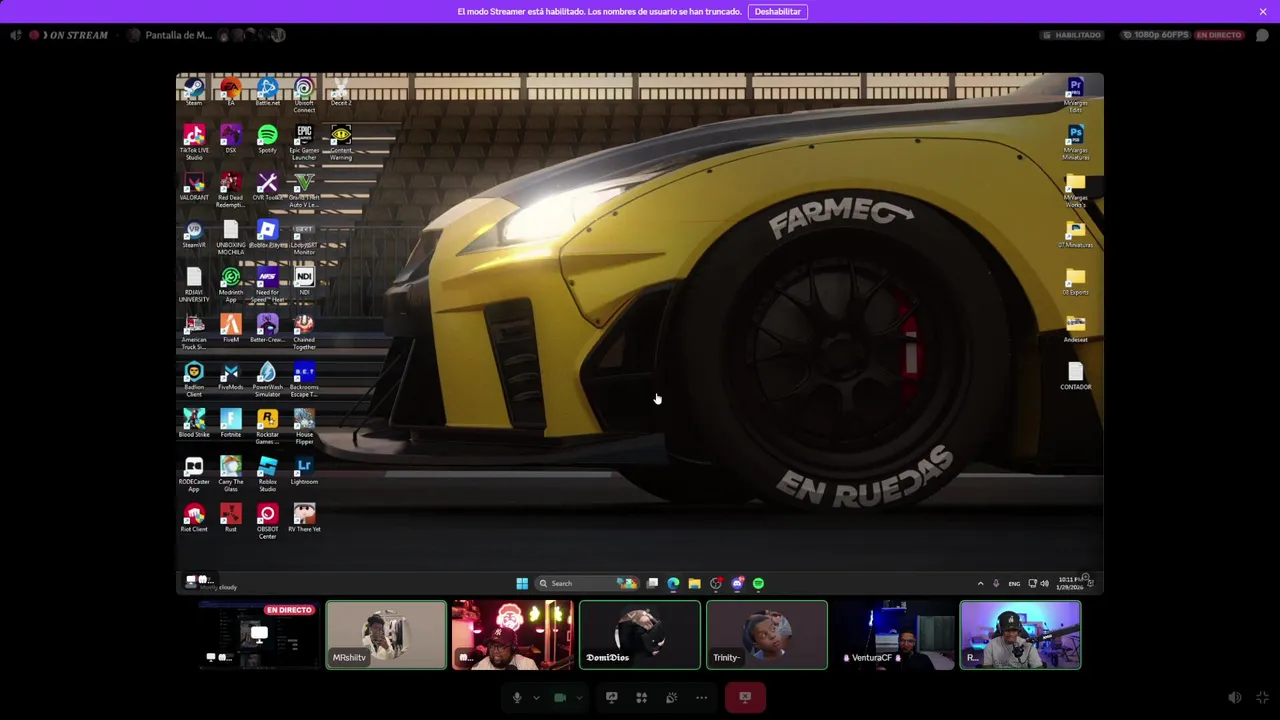This screenshot has width=1280, height=720.
Task: Select the MRshitty participant tile
Action: (x=386, y=635)
